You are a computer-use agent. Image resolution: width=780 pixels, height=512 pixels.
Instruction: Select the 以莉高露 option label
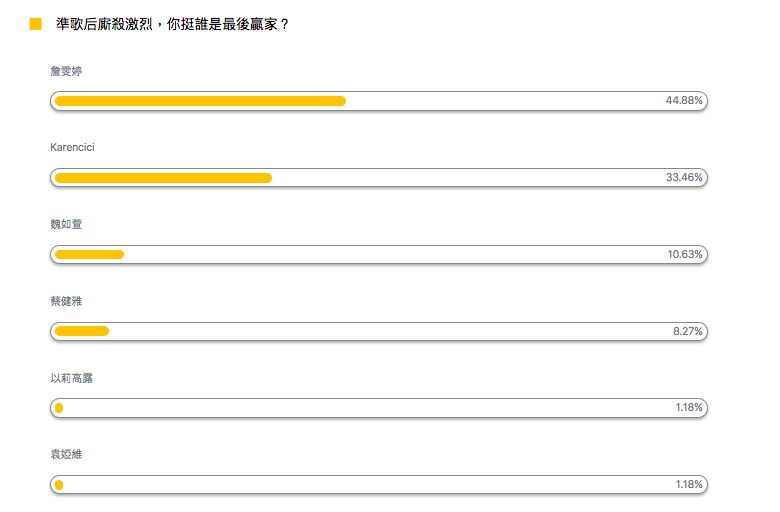pos(72,378)
